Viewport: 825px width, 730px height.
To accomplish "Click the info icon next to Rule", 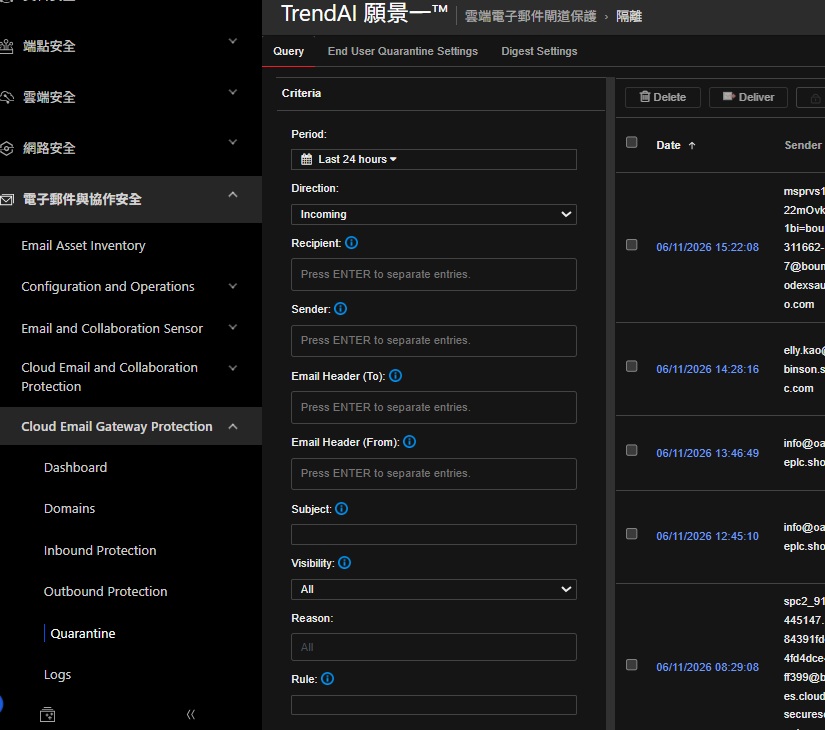I will pyautogui.click(x=327, y=679).
